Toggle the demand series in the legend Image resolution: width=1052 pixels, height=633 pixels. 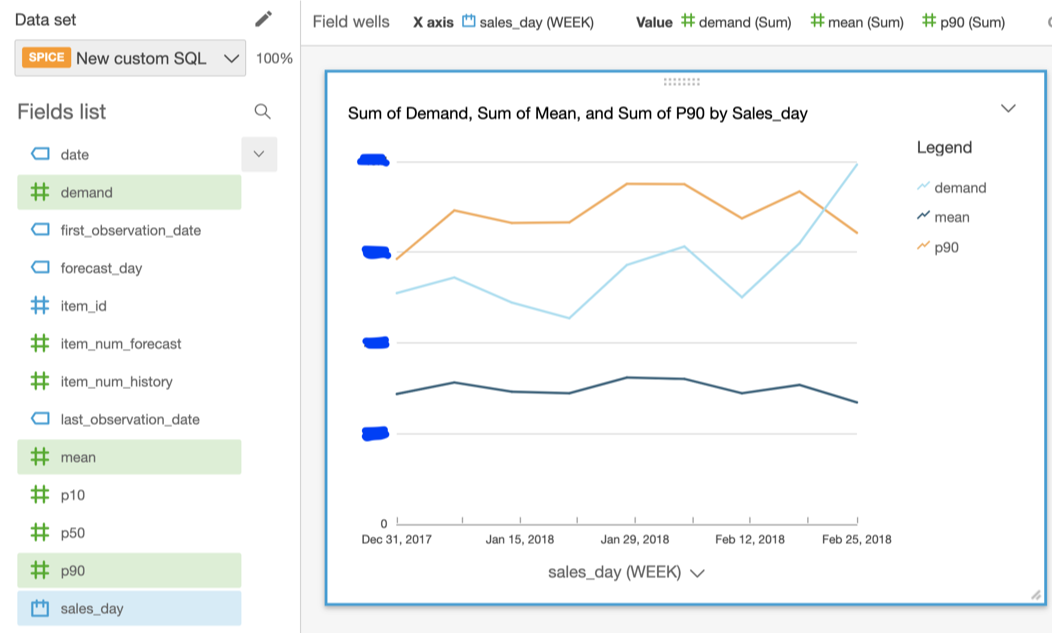pyautogui.click(x=952, y=187)
